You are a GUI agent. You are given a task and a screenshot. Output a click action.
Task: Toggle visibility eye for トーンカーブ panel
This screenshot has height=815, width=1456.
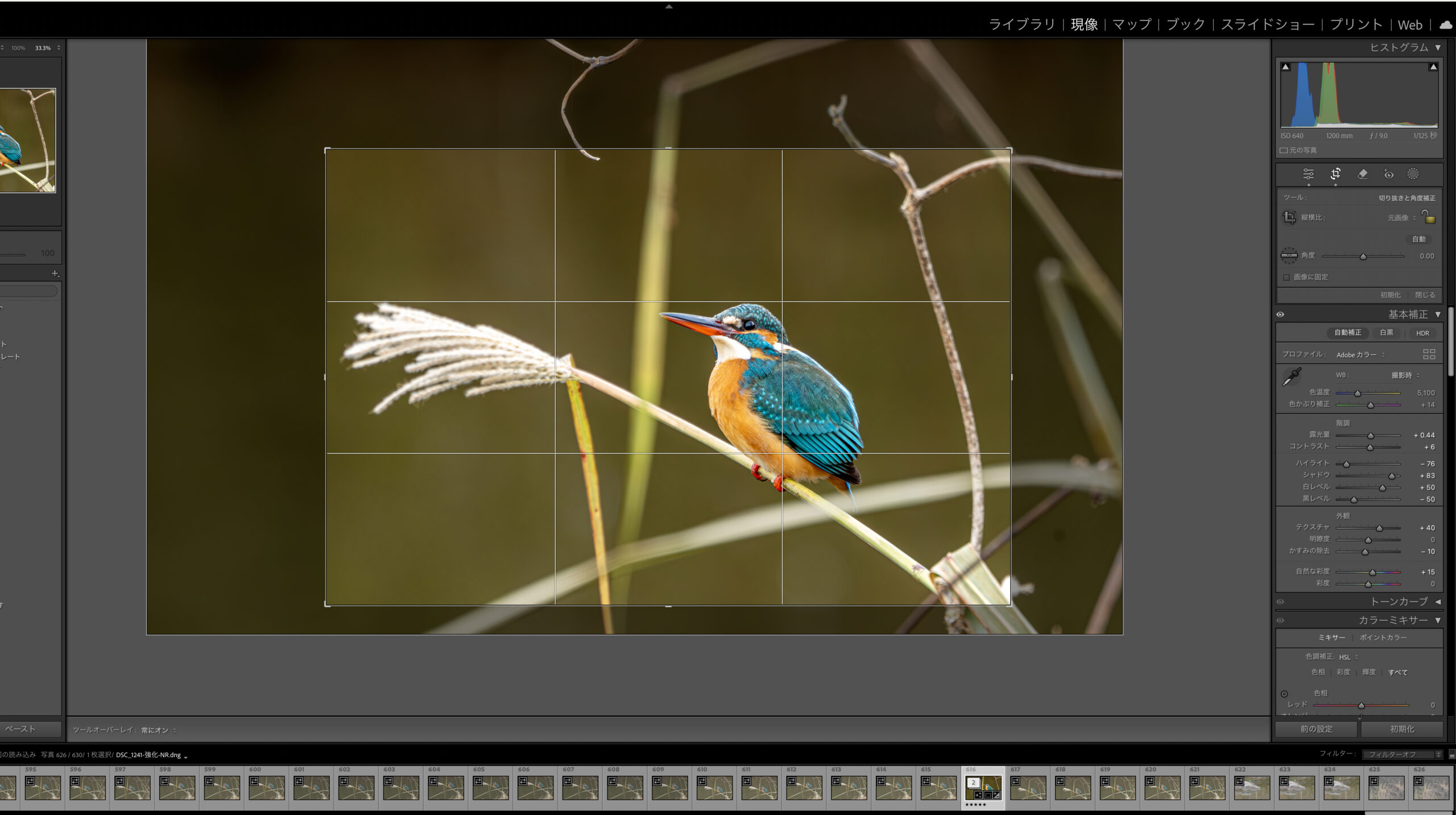(1280, 602)
